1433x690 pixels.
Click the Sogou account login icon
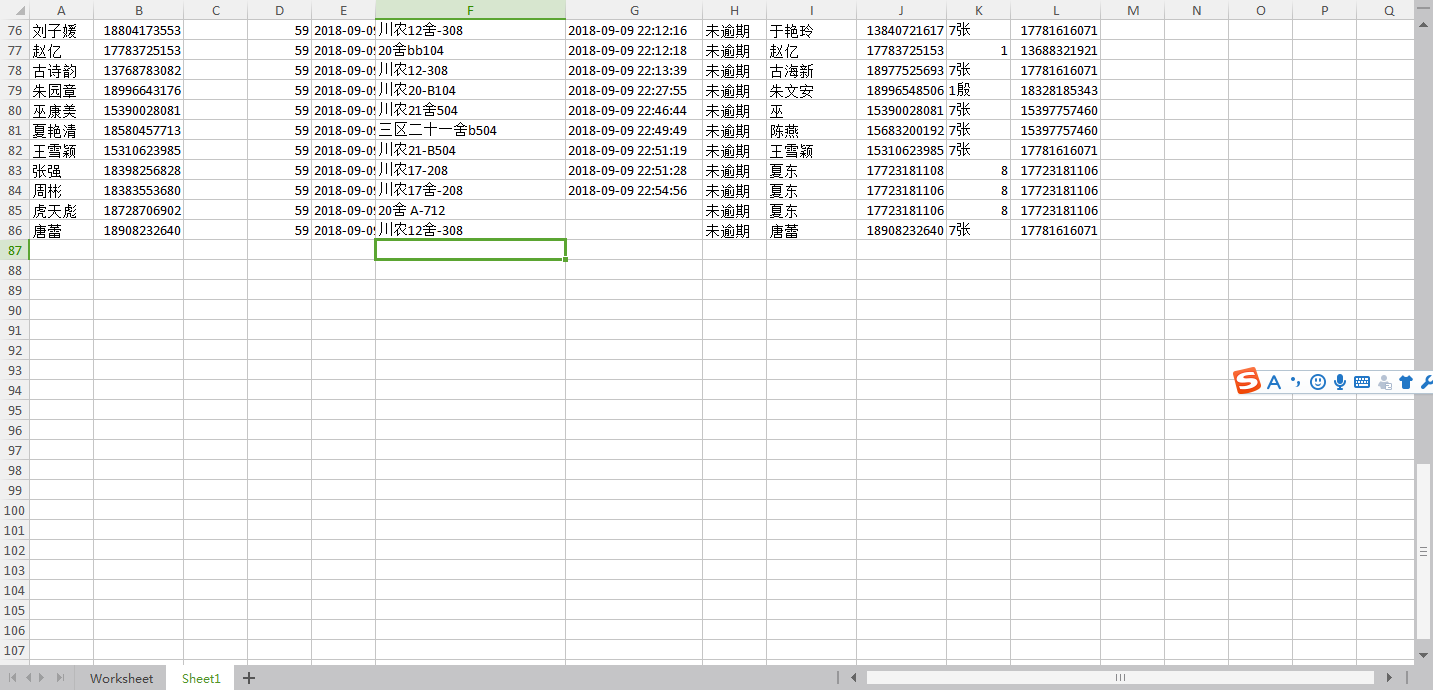pos(1384,382)
